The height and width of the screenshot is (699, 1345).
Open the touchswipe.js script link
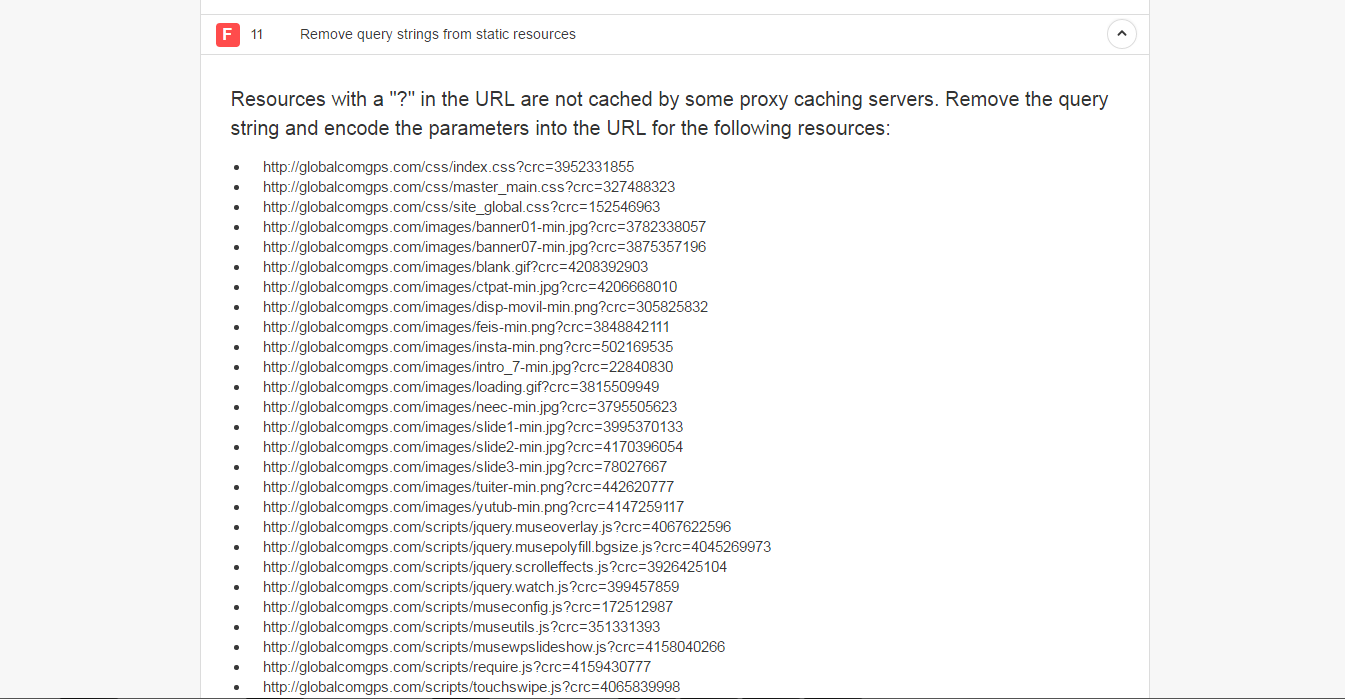471,687
